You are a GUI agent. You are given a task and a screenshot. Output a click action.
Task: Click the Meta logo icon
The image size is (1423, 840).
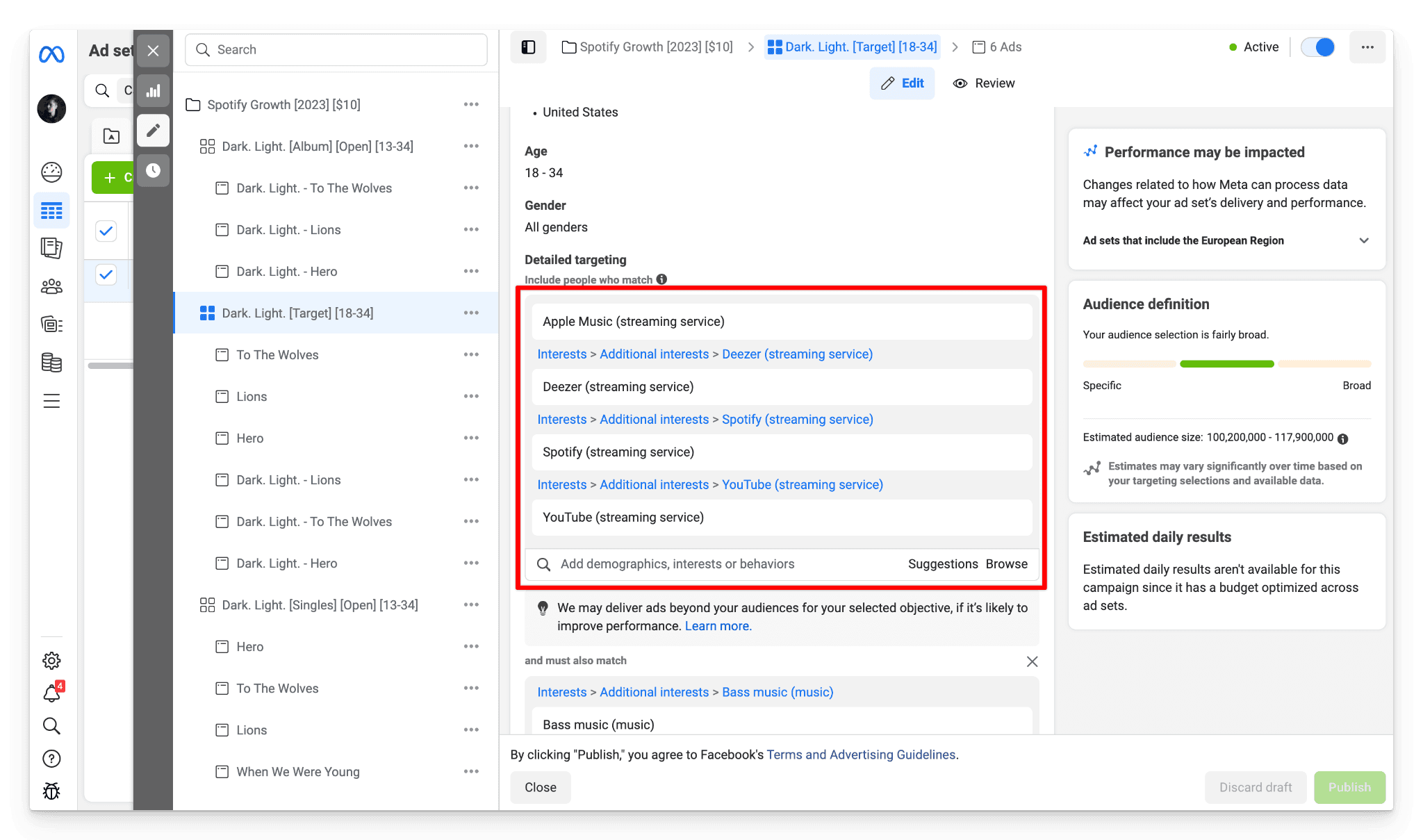point(51,54)
